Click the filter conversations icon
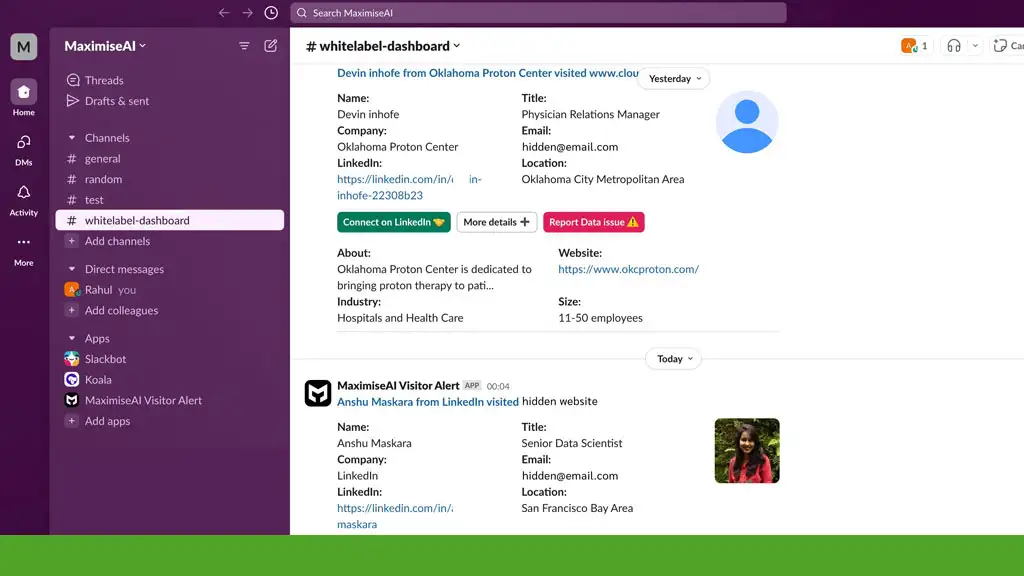The width and height of the screenshot is (1024, 576). 244,46
